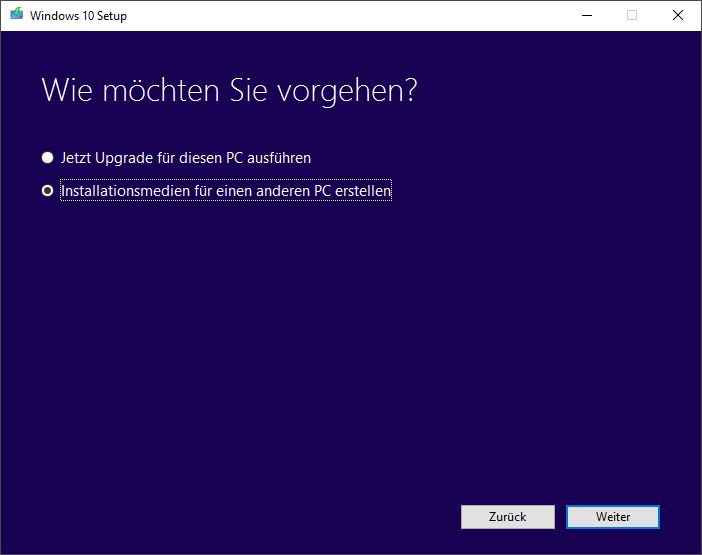Close the Windows 10 Setup window
Image resolution: width=702 pixels, height=555 pixels.
(678, 15)
